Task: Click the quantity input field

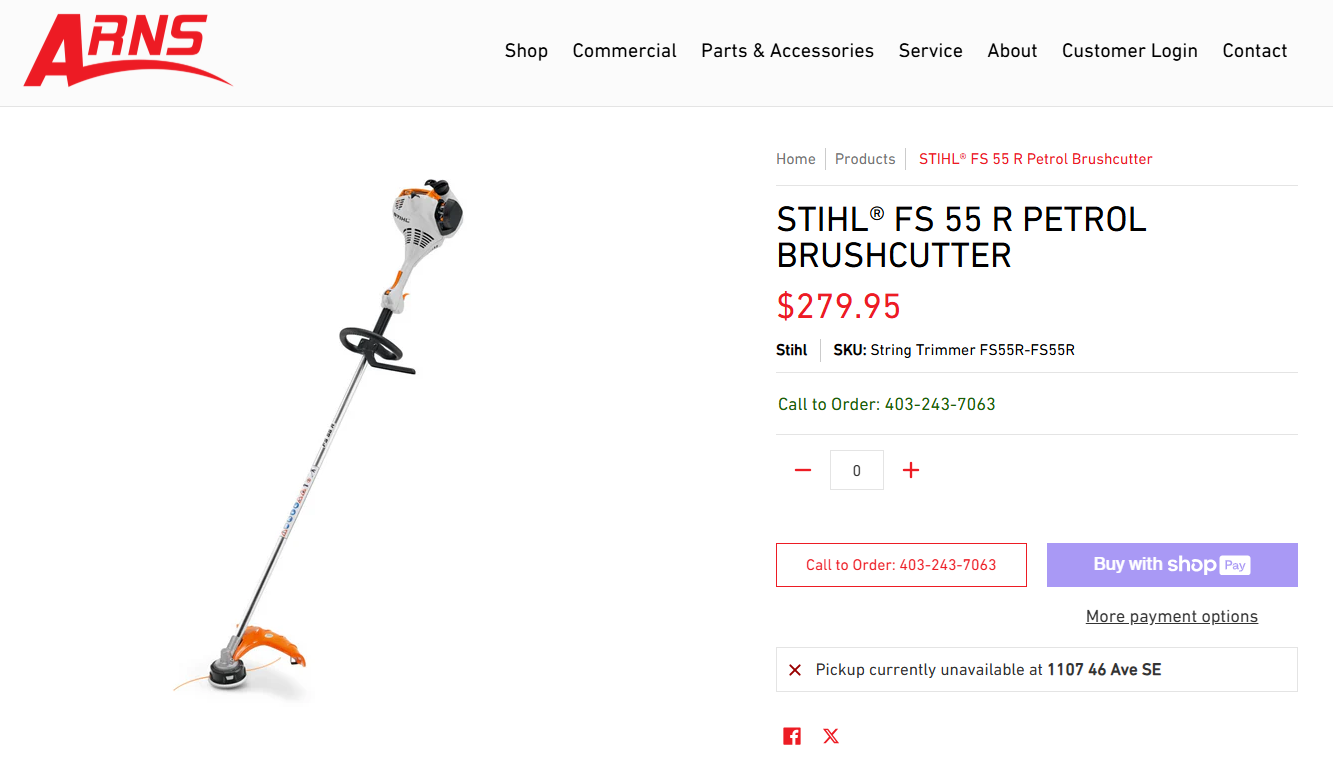Action: point(857,470)
